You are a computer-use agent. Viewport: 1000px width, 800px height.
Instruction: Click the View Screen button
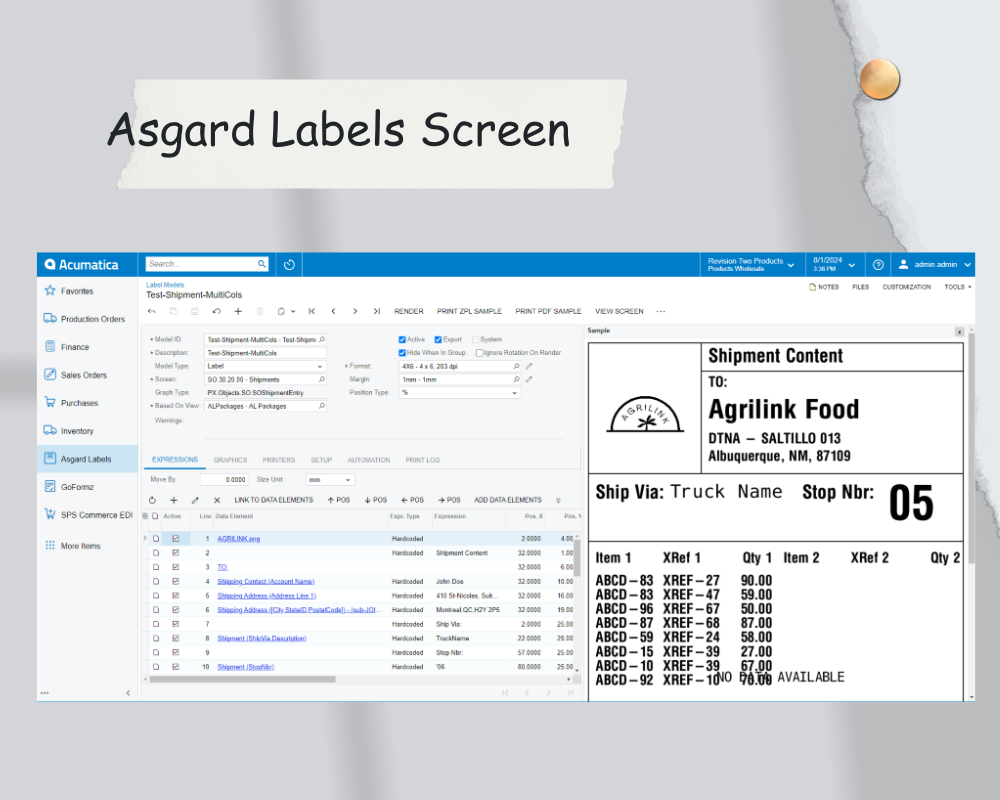tap(619, 311)
